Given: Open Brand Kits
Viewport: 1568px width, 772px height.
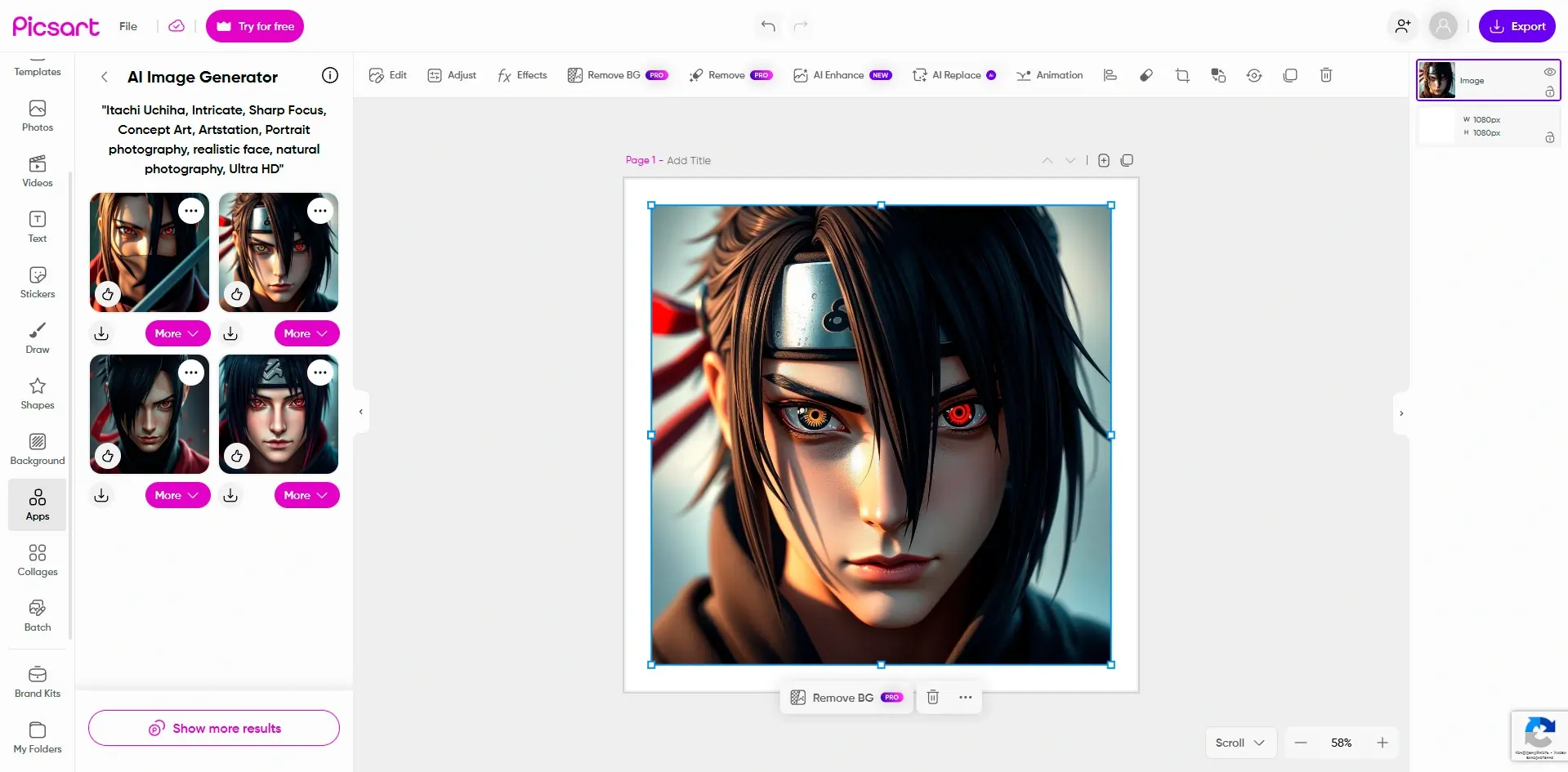Looking at the screenshot, I should (x=38, y=682).
